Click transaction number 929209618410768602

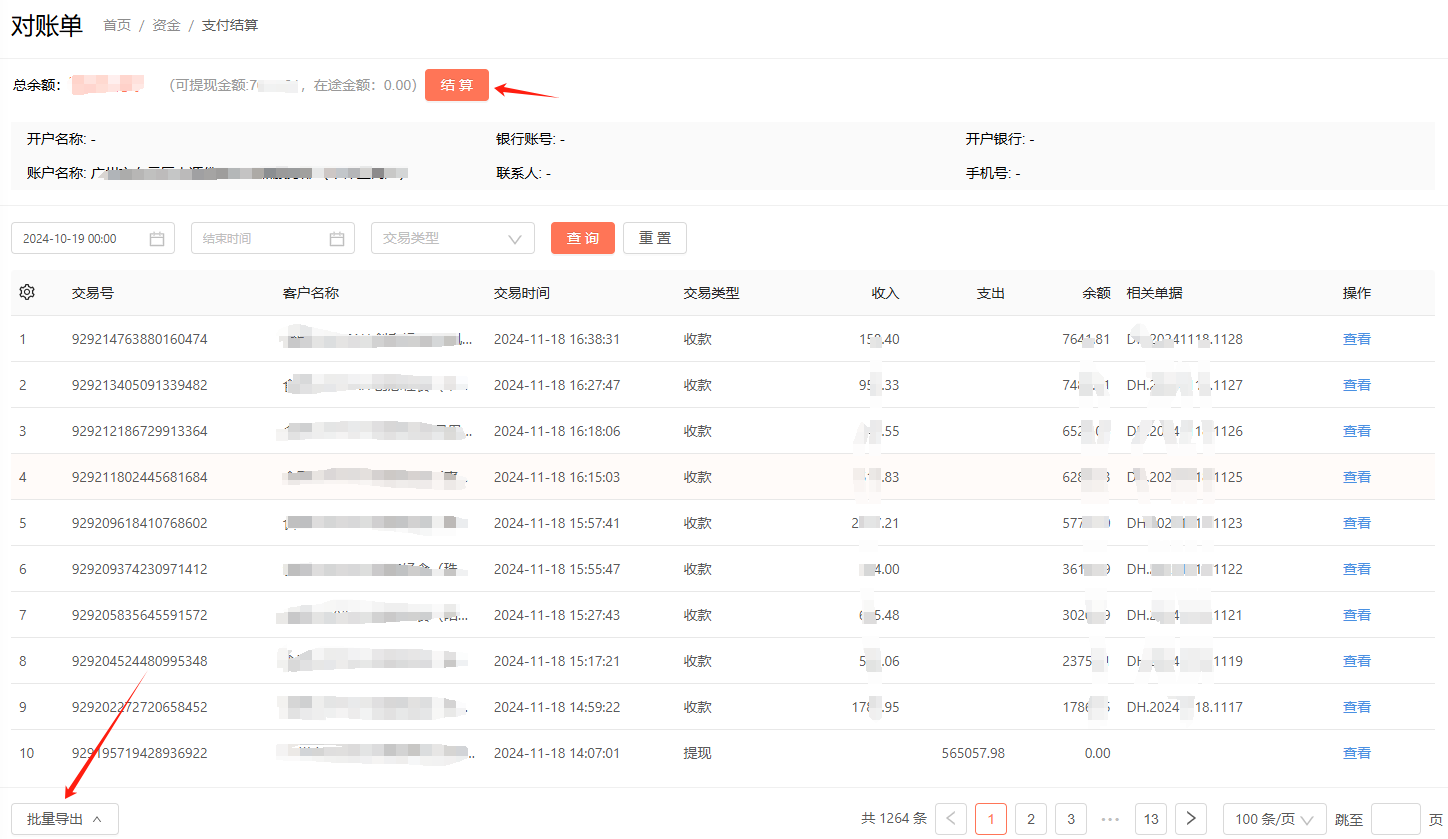[140, 523]
